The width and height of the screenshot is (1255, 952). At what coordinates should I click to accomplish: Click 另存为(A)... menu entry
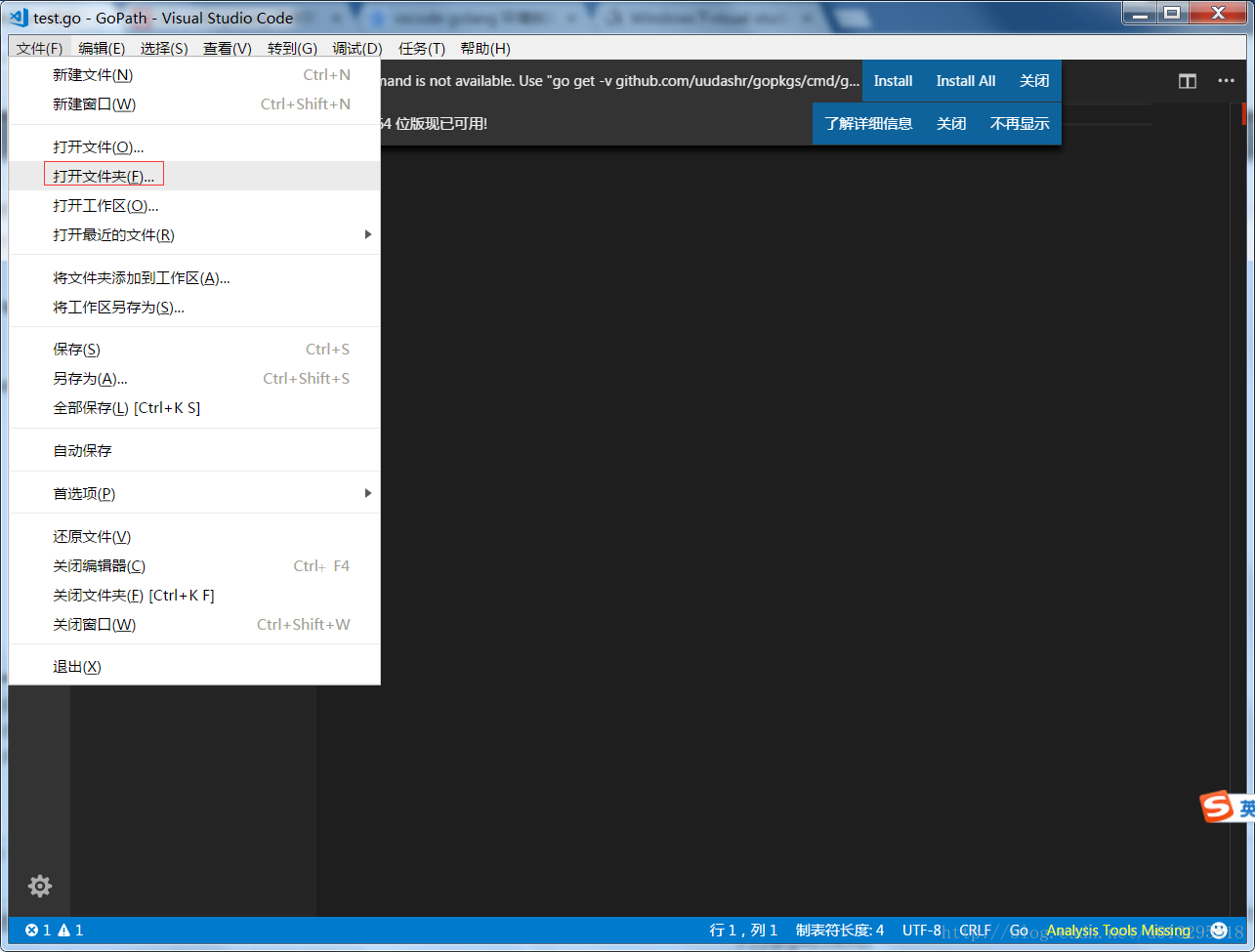tap(194, 379)
